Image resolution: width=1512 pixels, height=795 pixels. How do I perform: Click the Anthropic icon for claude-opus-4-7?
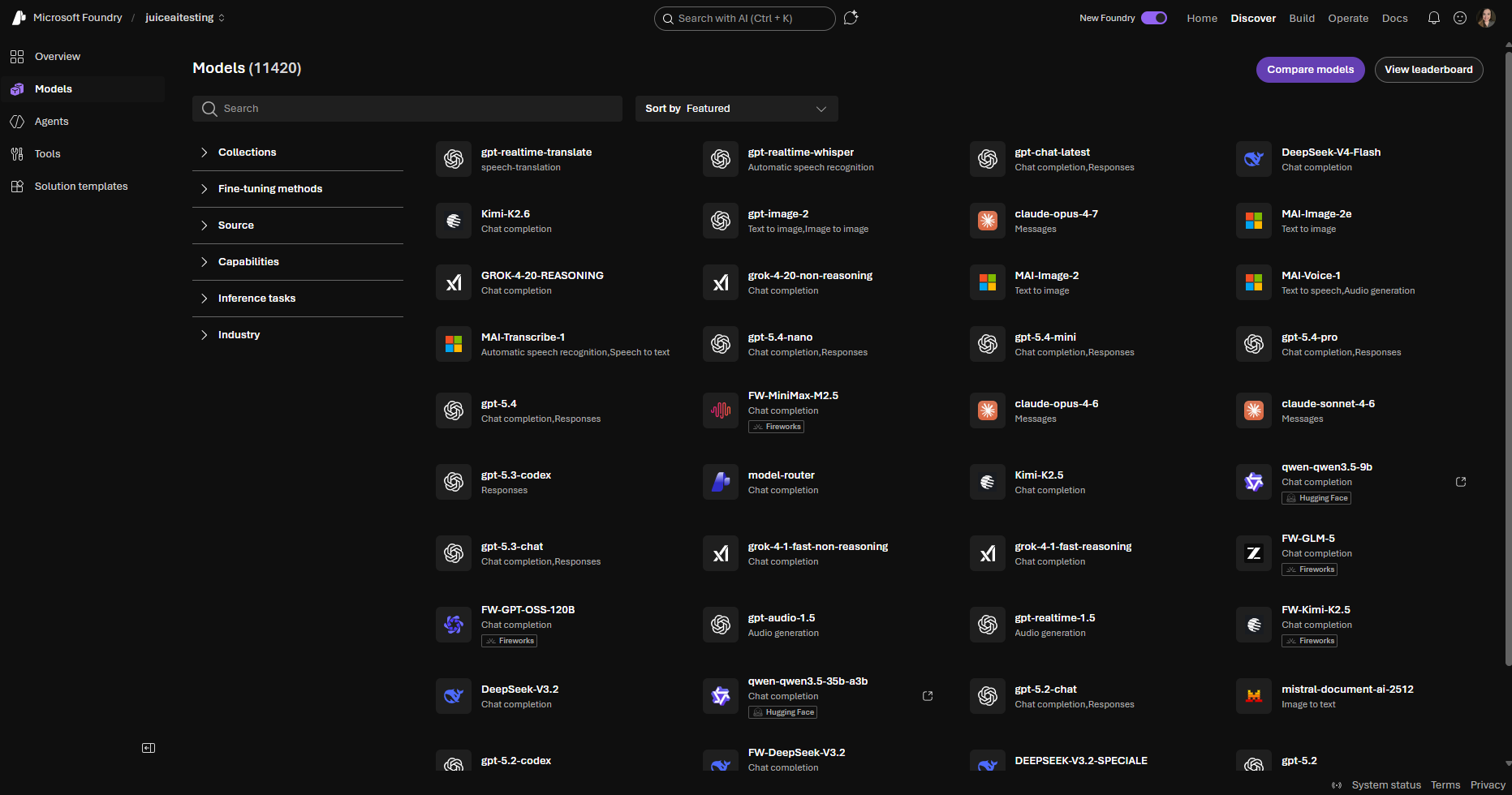(x=988, y=221)
